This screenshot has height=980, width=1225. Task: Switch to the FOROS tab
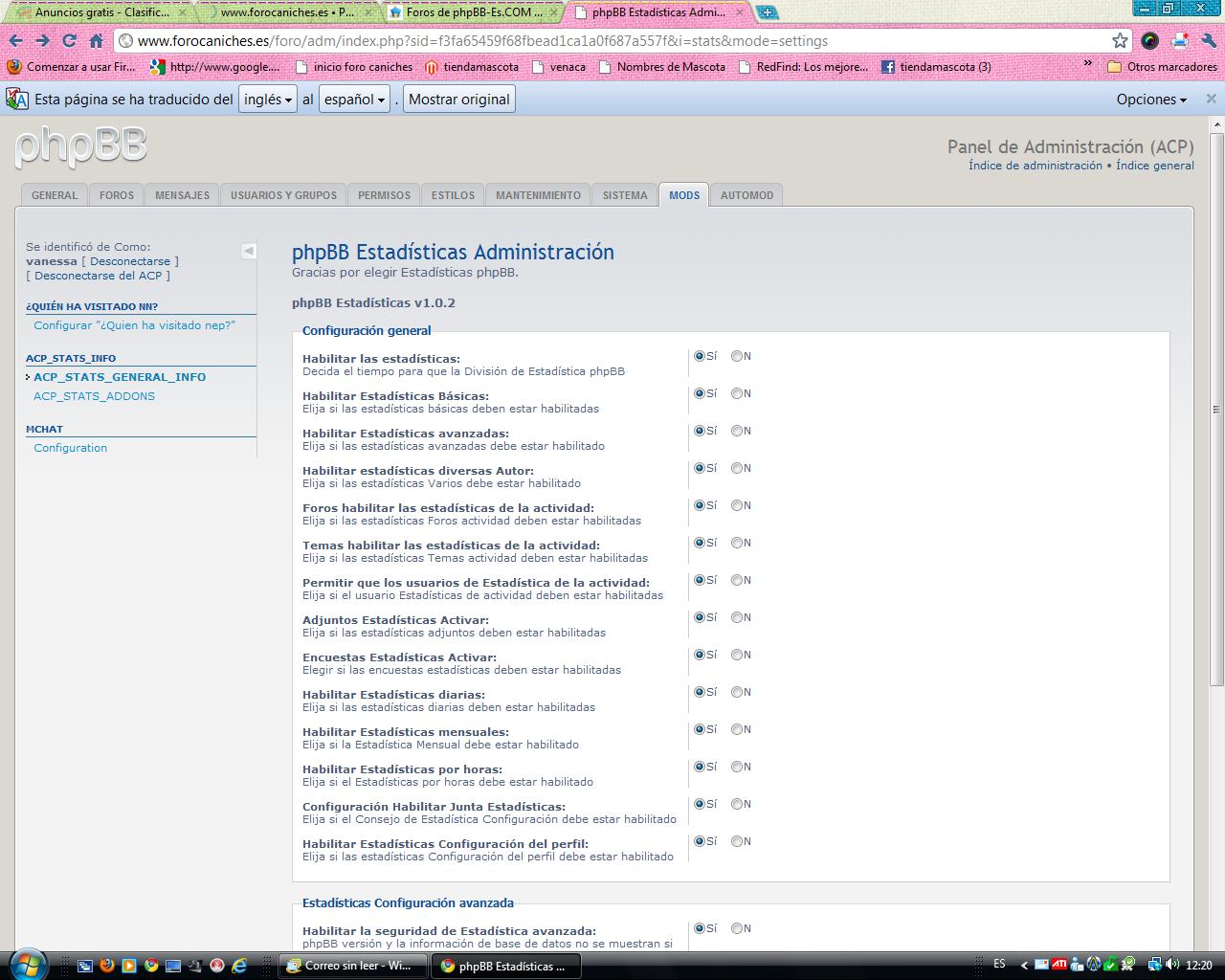click(x=117, y=195)
